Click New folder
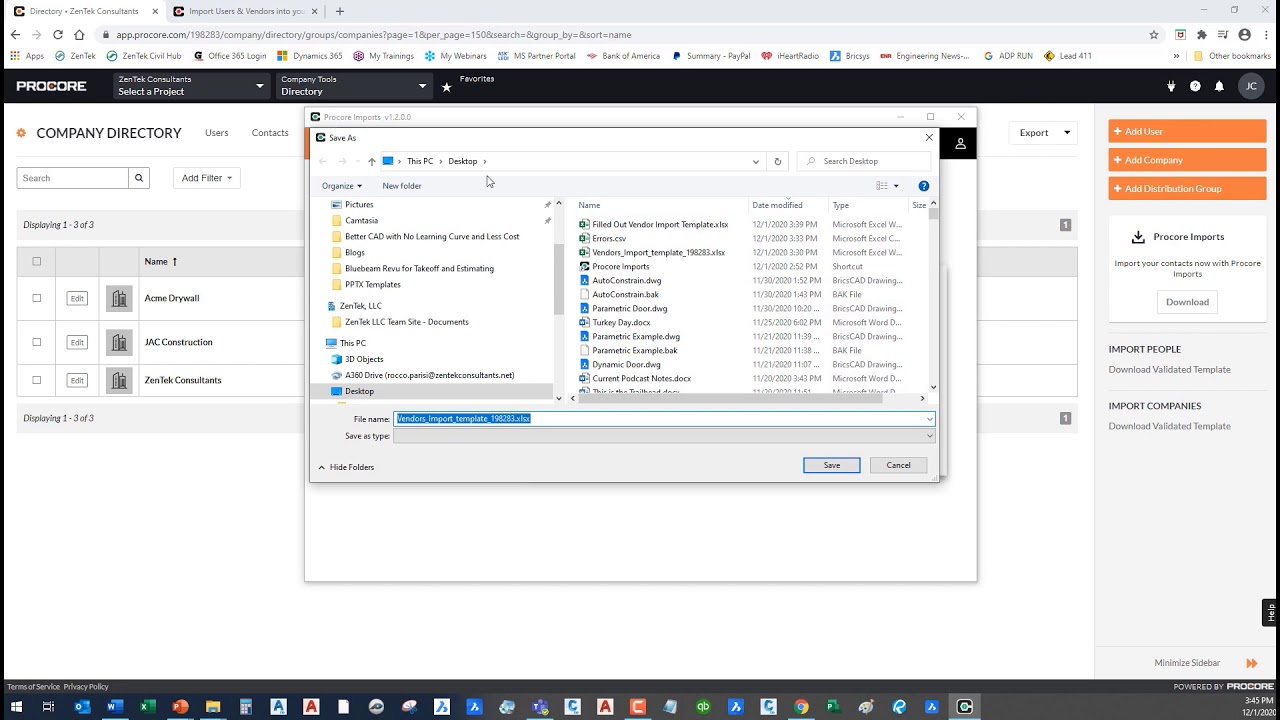Screen dimensions: 1280x720 point(402,186)
